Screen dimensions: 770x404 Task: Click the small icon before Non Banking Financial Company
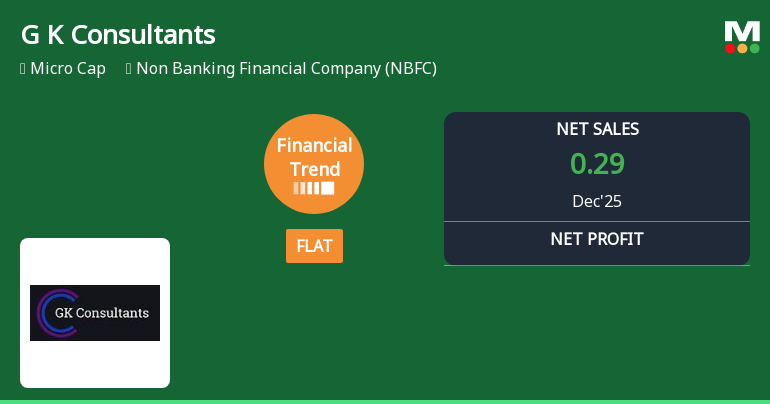tap(129, 69)
